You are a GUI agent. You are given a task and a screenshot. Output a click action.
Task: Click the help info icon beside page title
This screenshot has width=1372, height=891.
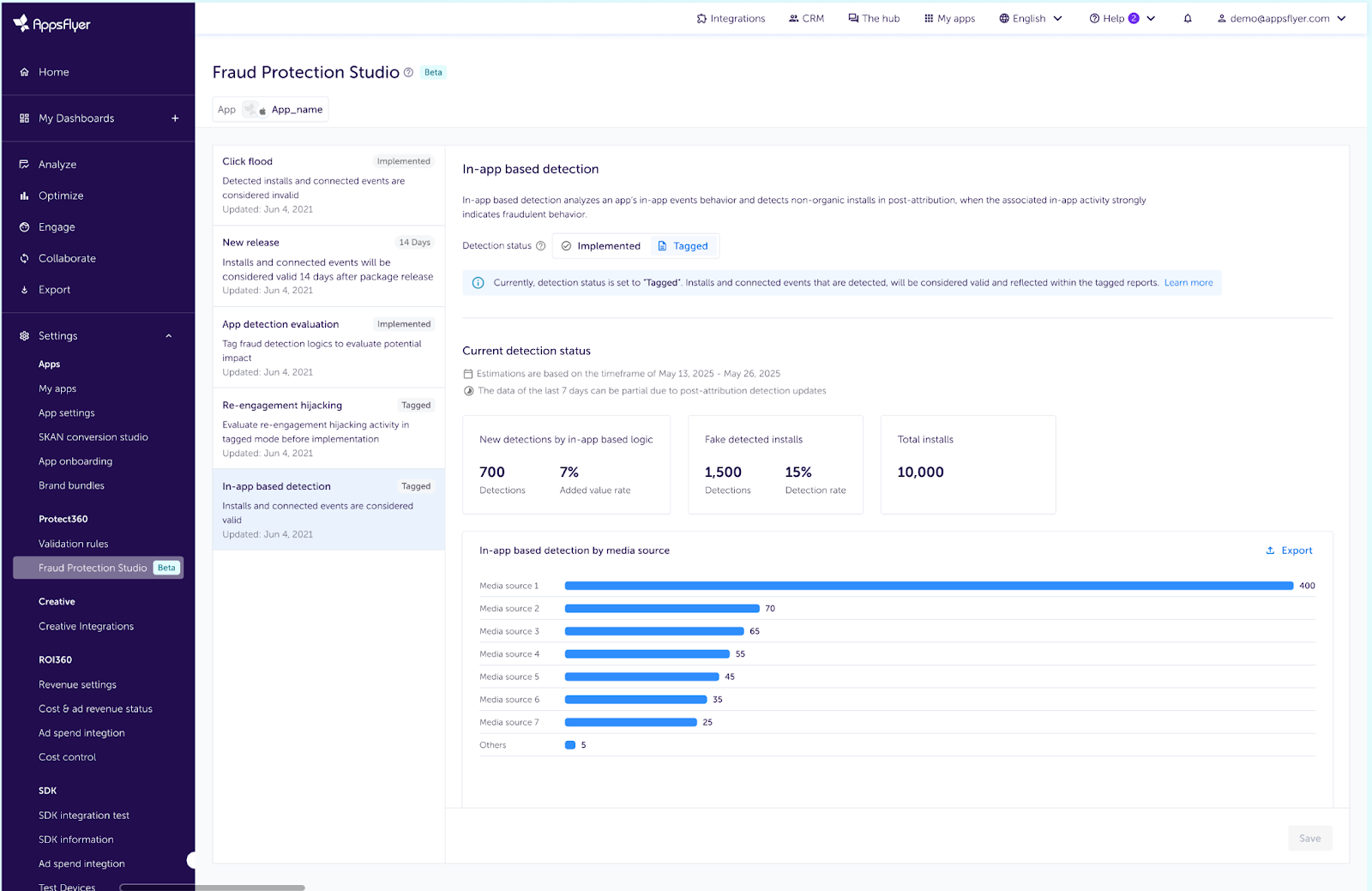(408, 72)
